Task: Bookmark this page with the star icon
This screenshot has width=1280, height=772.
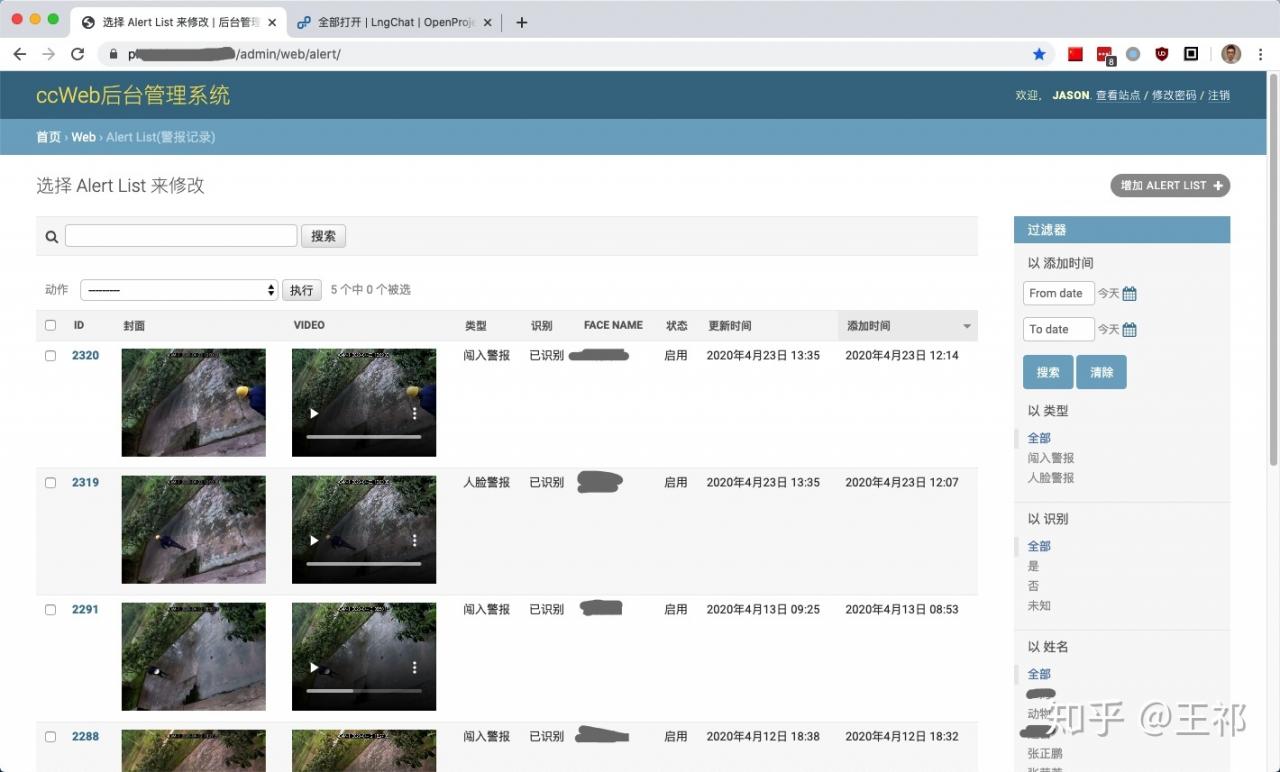Action: click(x=1039, y=54)
